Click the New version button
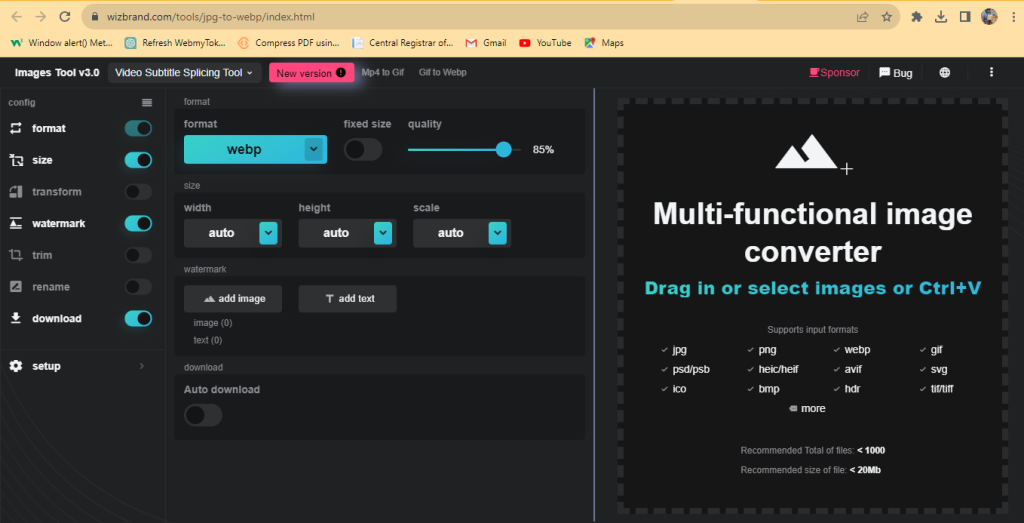The height and width of the screenshot is (523, 1024). (x=310, y=73)
